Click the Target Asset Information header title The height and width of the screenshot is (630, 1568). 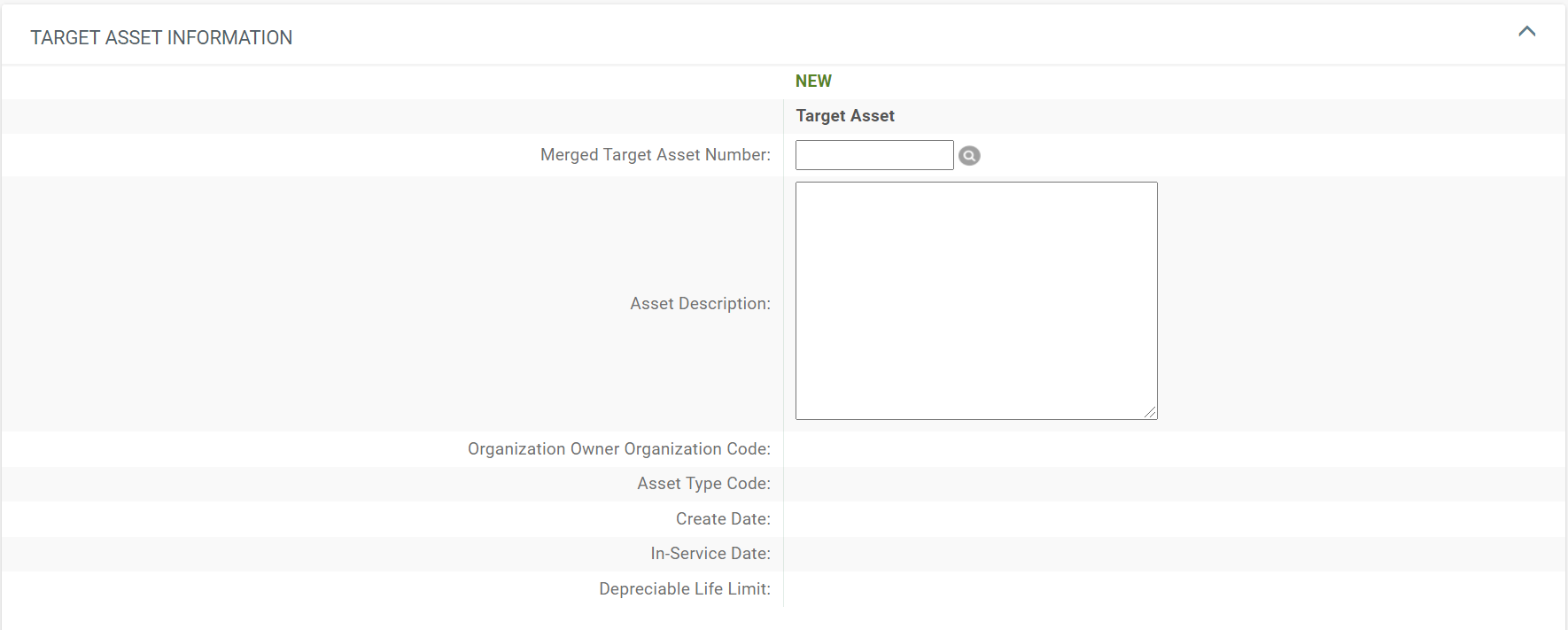tap(161, 37)
